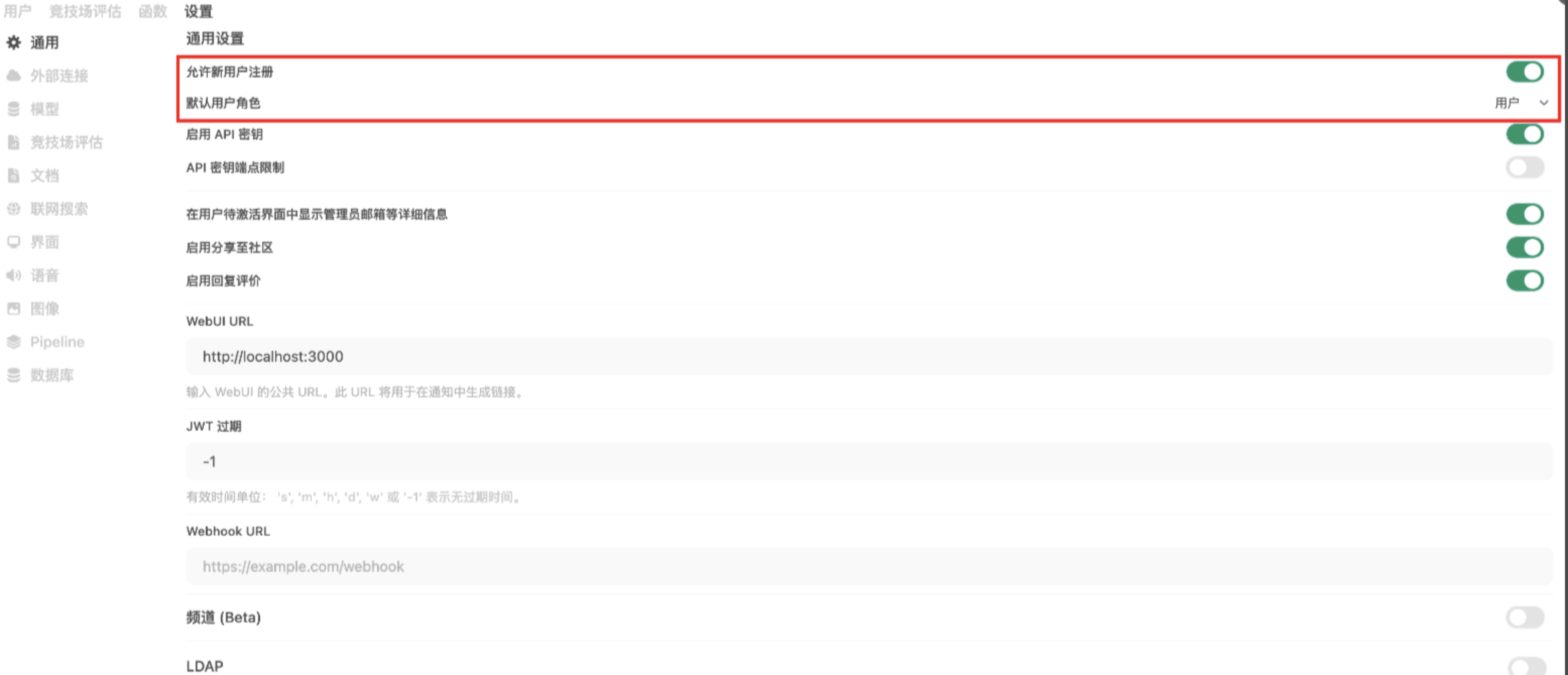Open the 默认用户角色 dropdown

pyautogui.click(x=1521, y=103)
